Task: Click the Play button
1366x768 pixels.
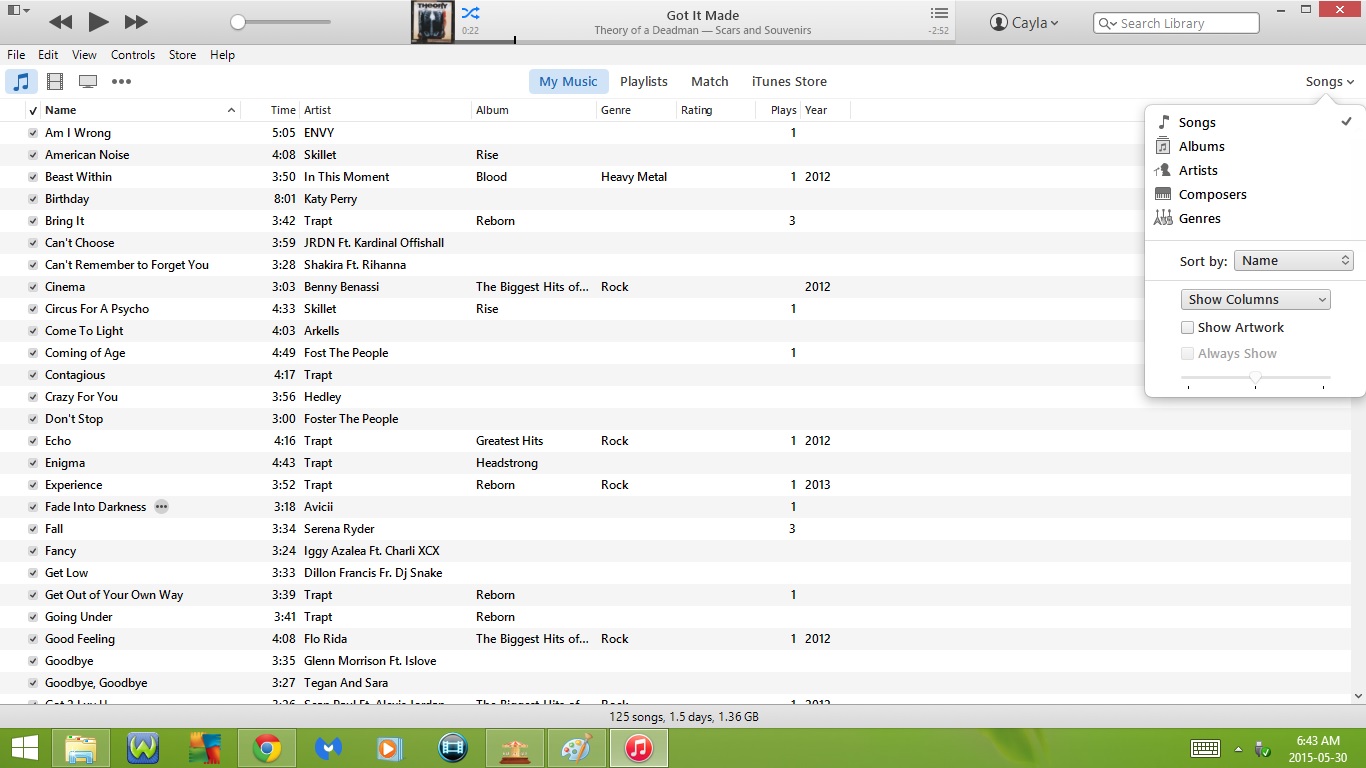Action: pyautogui.click(x=98, y=21)
